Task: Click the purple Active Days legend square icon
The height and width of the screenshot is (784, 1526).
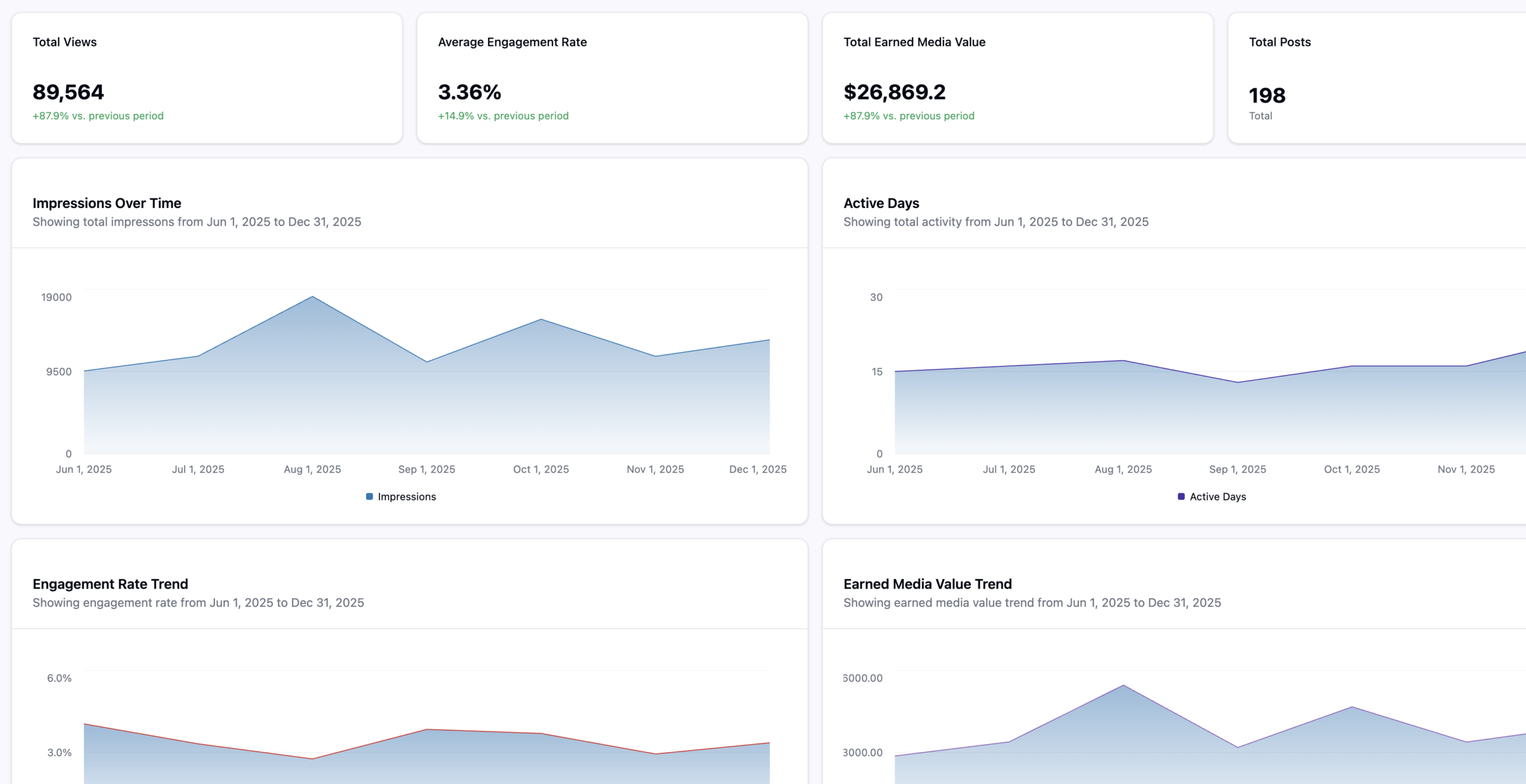Action: click(1181, 496)
